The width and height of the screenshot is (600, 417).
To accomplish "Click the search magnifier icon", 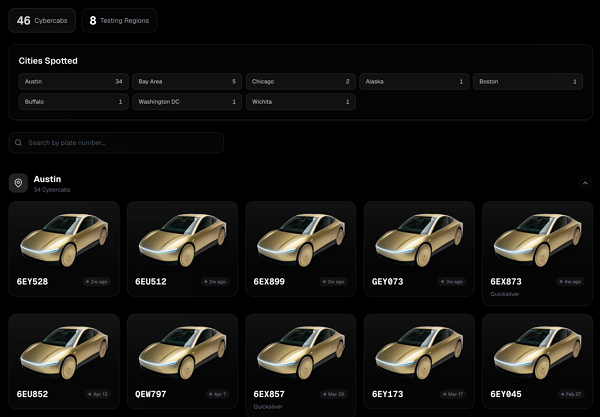I will [18, 143].
